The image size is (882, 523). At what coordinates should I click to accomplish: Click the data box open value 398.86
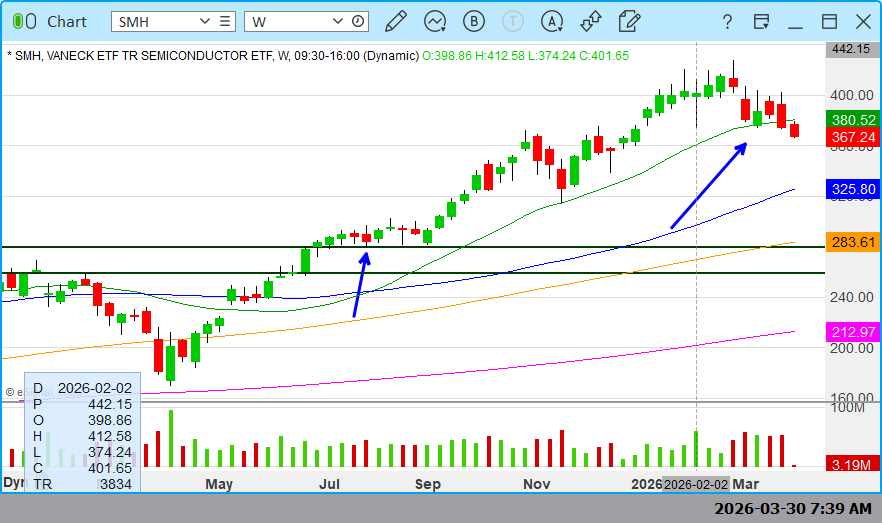click(x=110, y=420)
